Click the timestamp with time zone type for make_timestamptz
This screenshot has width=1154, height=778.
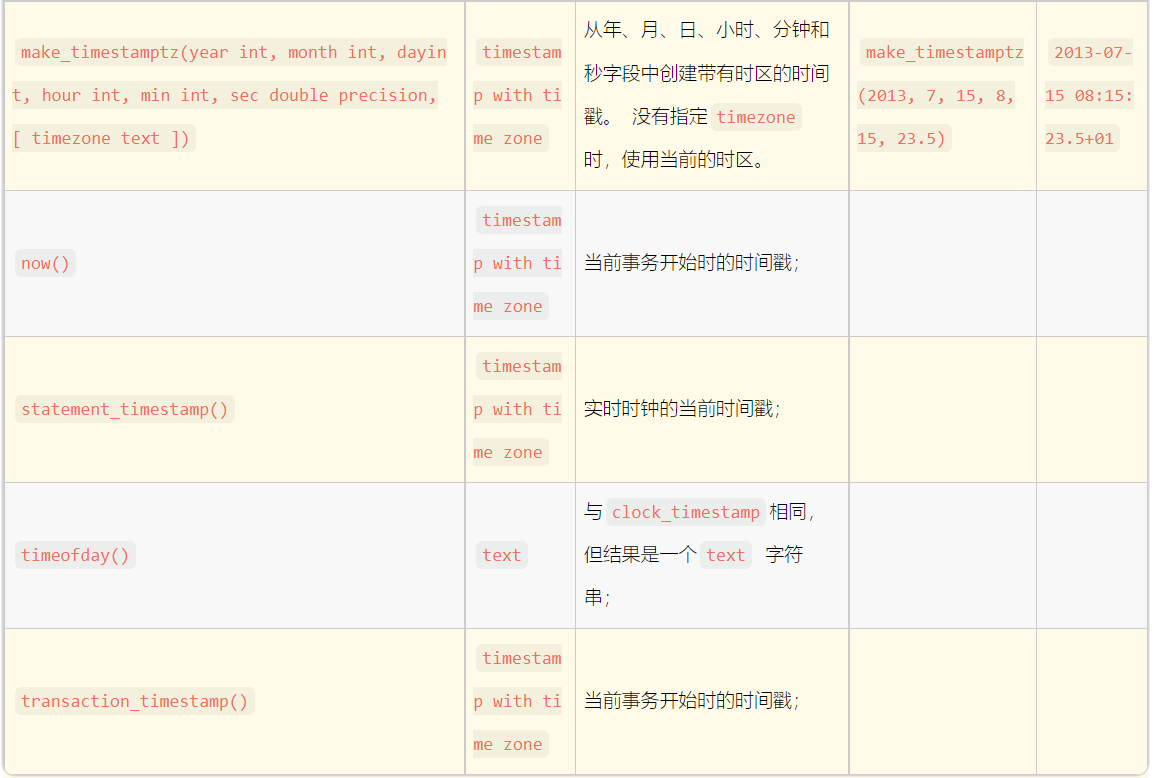point(517,95)
